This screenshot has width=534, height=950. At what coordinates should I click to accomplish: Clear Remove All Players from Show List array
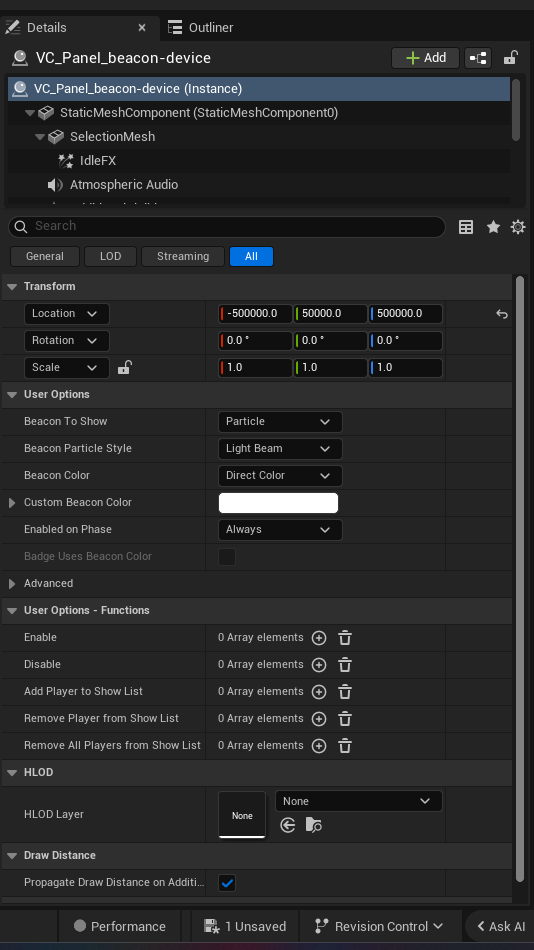coord(345,746)
